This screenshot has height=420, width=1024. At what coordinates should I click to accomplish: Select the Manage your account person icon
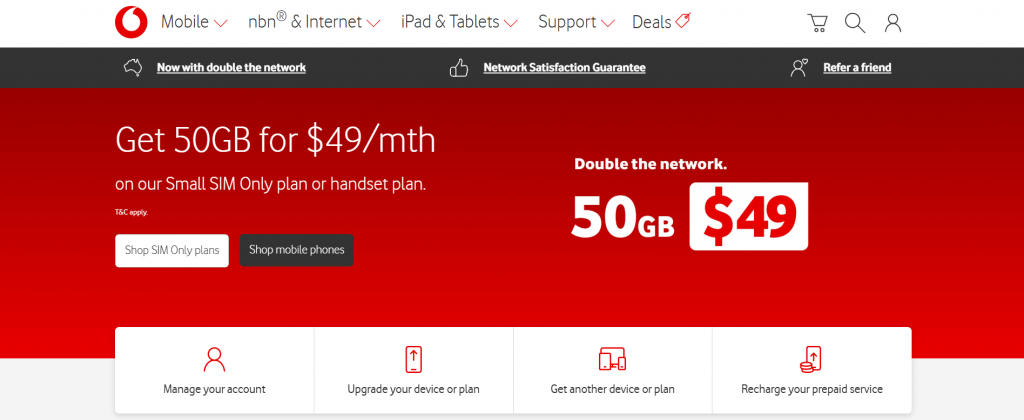coord(214,360)
